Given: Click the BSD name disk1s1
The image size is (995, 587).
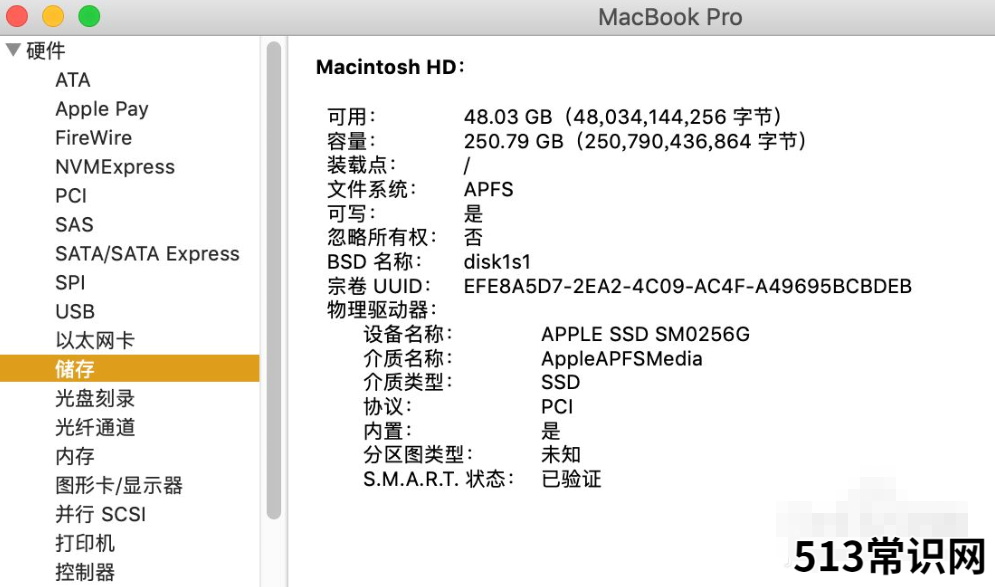Looking at the screenshot, I should (497, 261).
